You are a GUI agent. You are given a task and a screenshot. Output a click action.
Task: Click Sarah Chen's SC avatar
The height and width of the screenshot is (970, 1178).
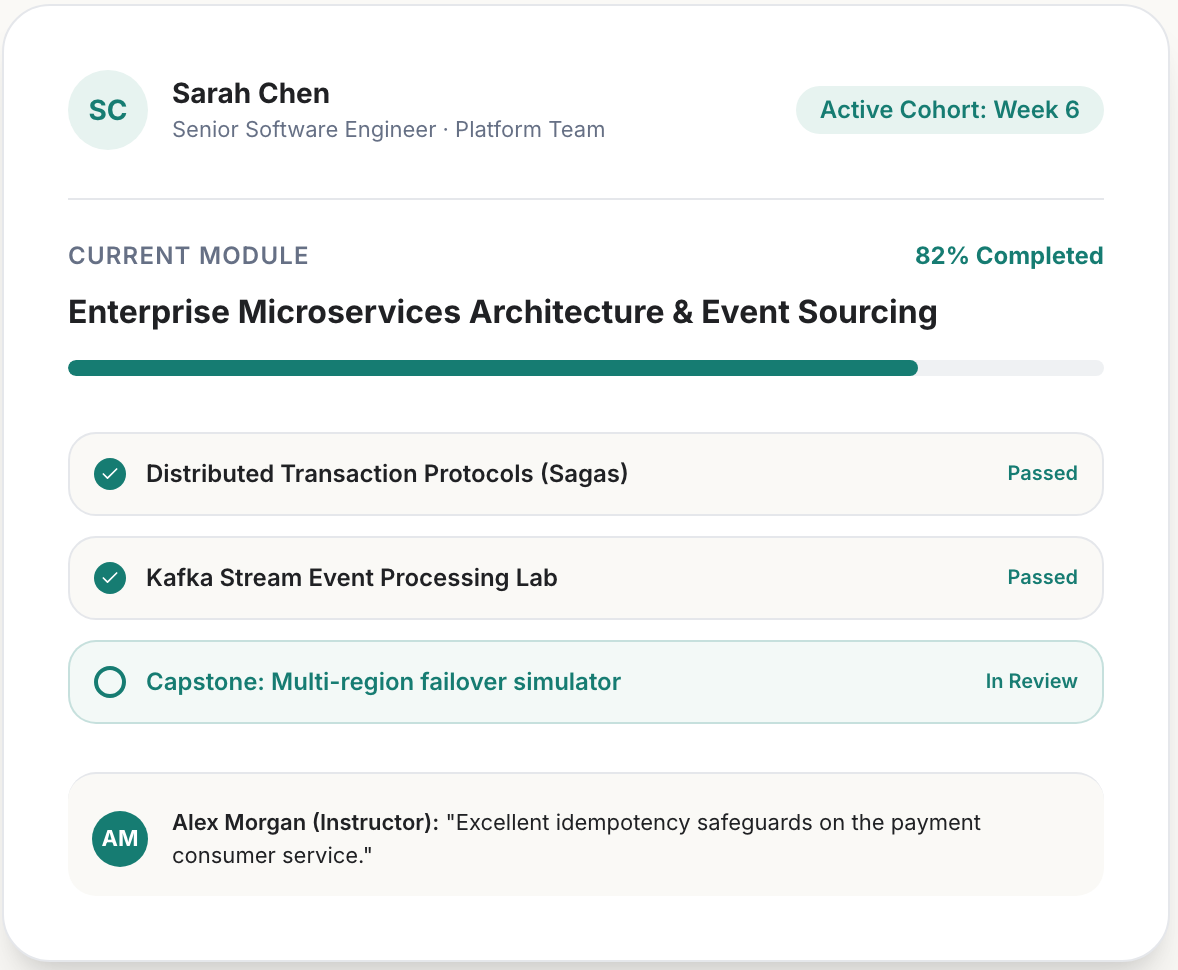[x=107, y=110]
